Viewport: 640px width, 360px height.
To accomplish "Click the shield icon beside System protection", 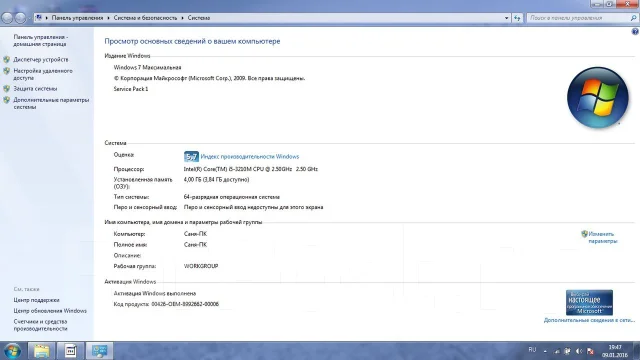I will (x=7, y=89).
